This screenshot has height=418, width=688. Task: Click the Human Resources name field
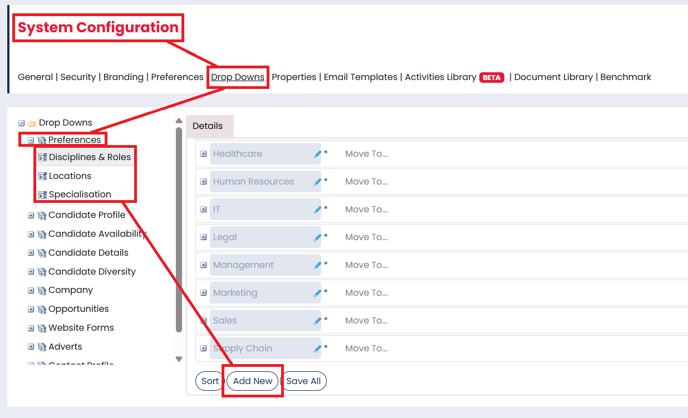coord(265,182)
